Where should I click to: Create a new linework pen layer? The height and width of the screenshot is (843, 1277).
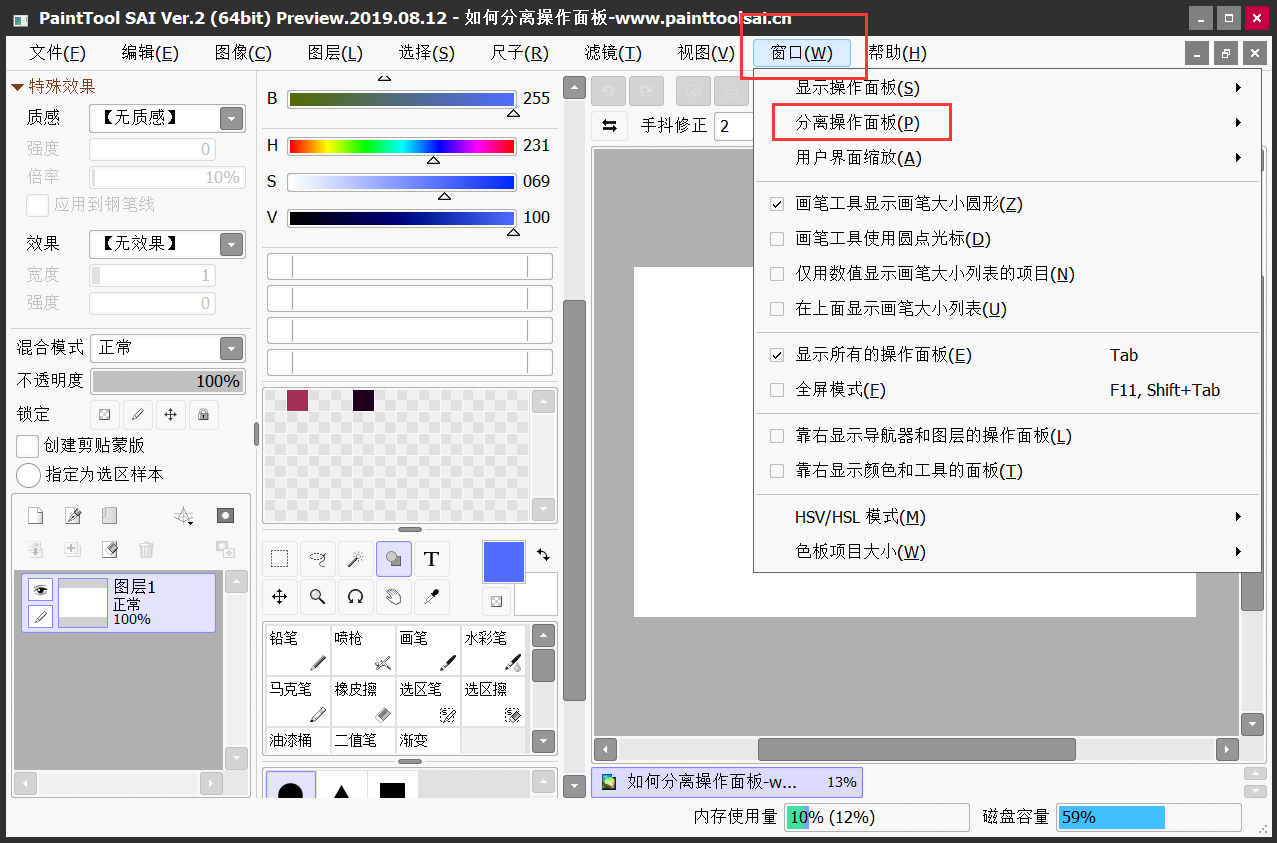click(72, 516)
